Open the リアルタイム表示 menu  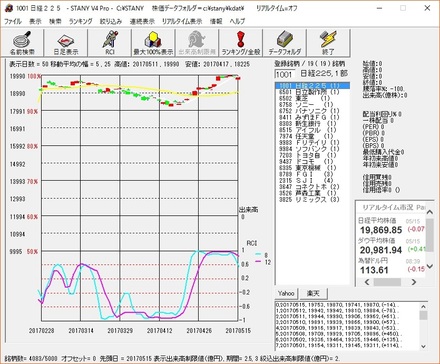point(182,21)
